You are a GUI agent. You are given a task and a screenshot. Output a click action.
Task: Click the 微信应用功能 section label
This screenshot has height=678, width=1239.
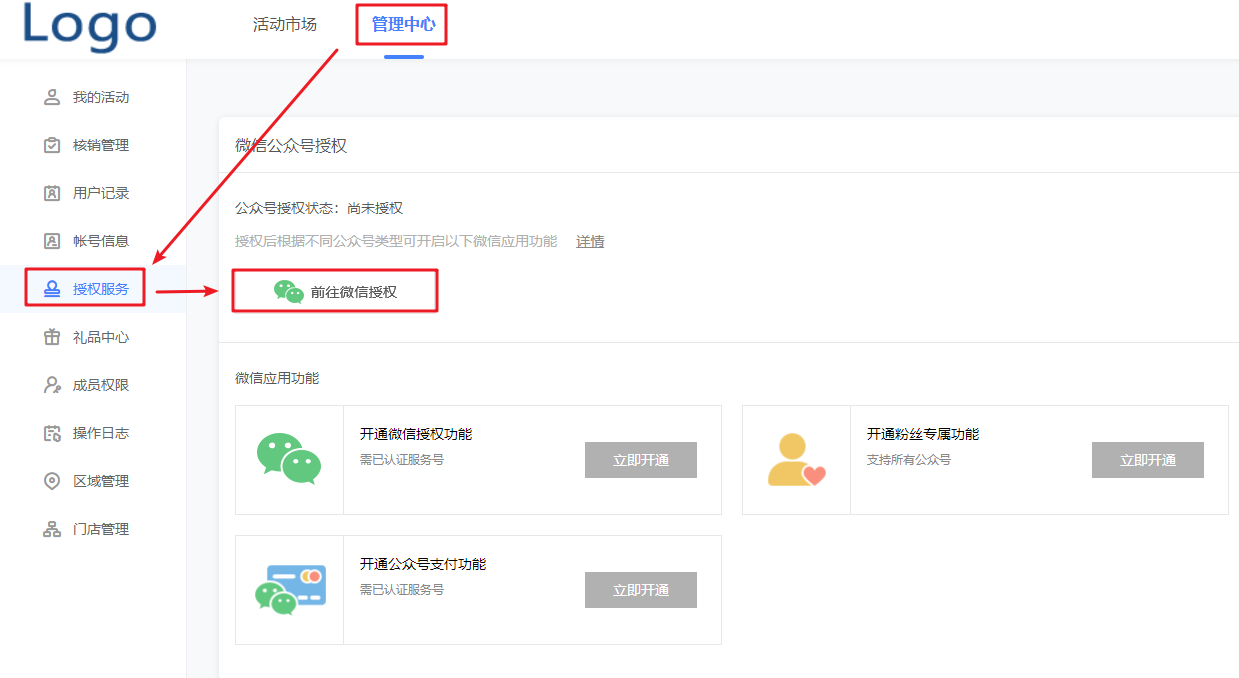tap(277, 378)
